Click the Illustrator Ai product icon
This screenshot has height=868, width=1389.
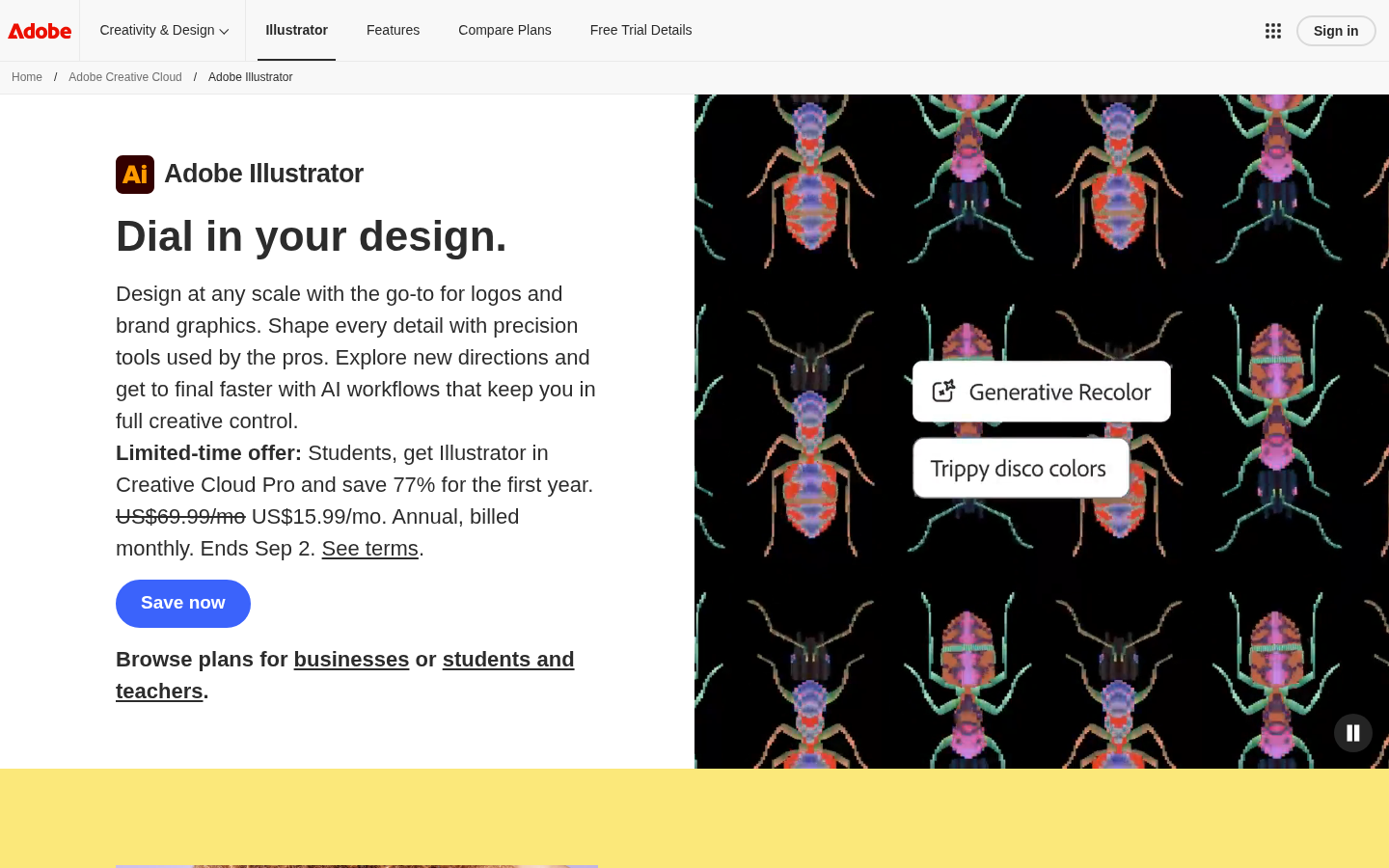point(135,175)
